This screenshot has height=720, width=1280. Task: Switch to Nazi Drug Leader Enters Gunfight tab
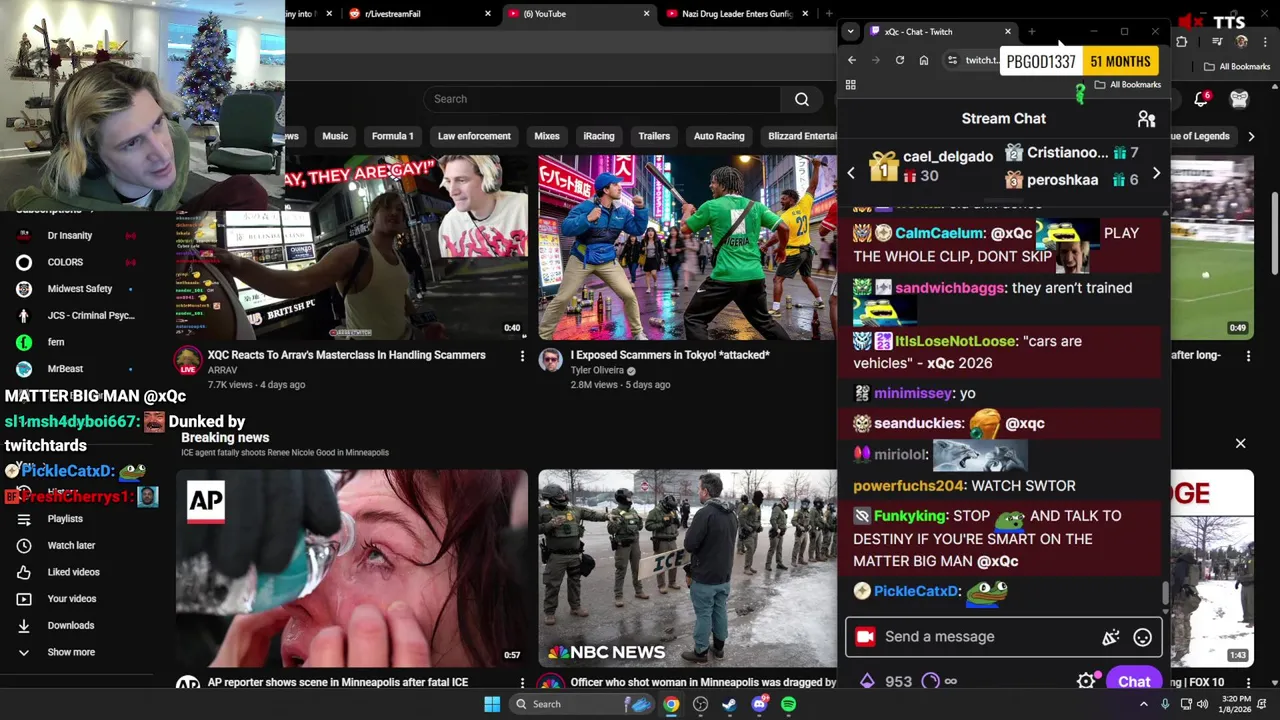tap(736, 14)
